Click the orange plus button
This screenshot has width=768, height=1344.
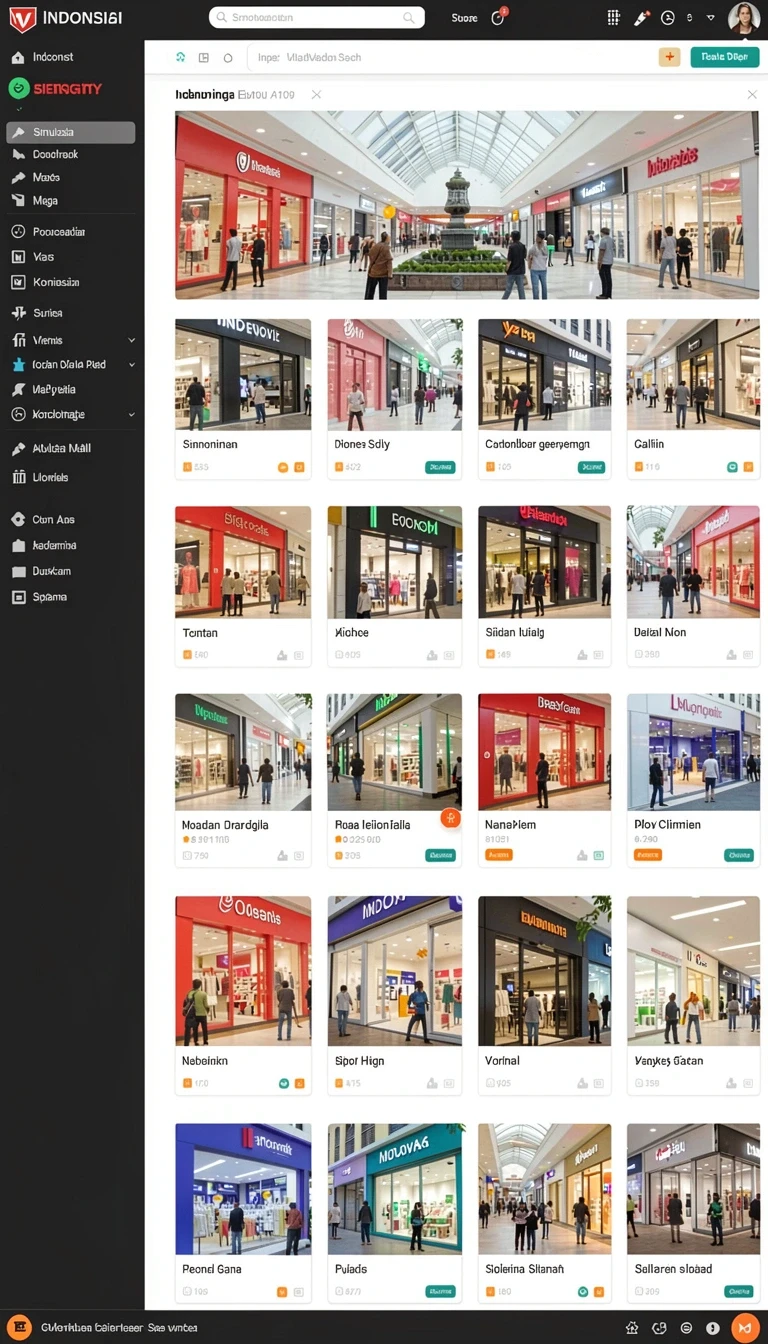pyautogui.click(x=669, y=57)
